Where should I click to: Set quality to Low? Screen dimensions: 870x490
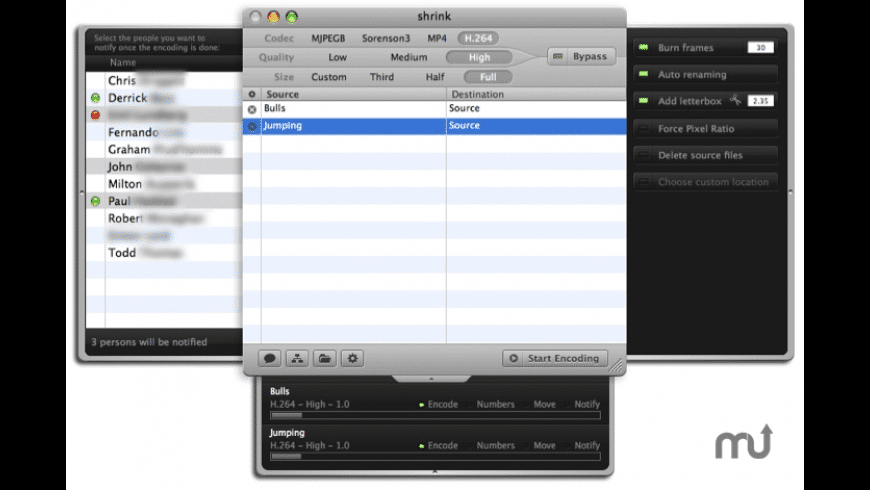tap(337, 57)
